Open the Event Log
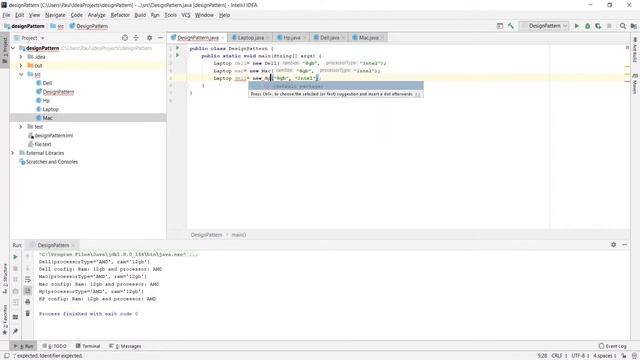The width and height of the screenshot is (640, 360). pyautogui.click(x=612, y=346)
